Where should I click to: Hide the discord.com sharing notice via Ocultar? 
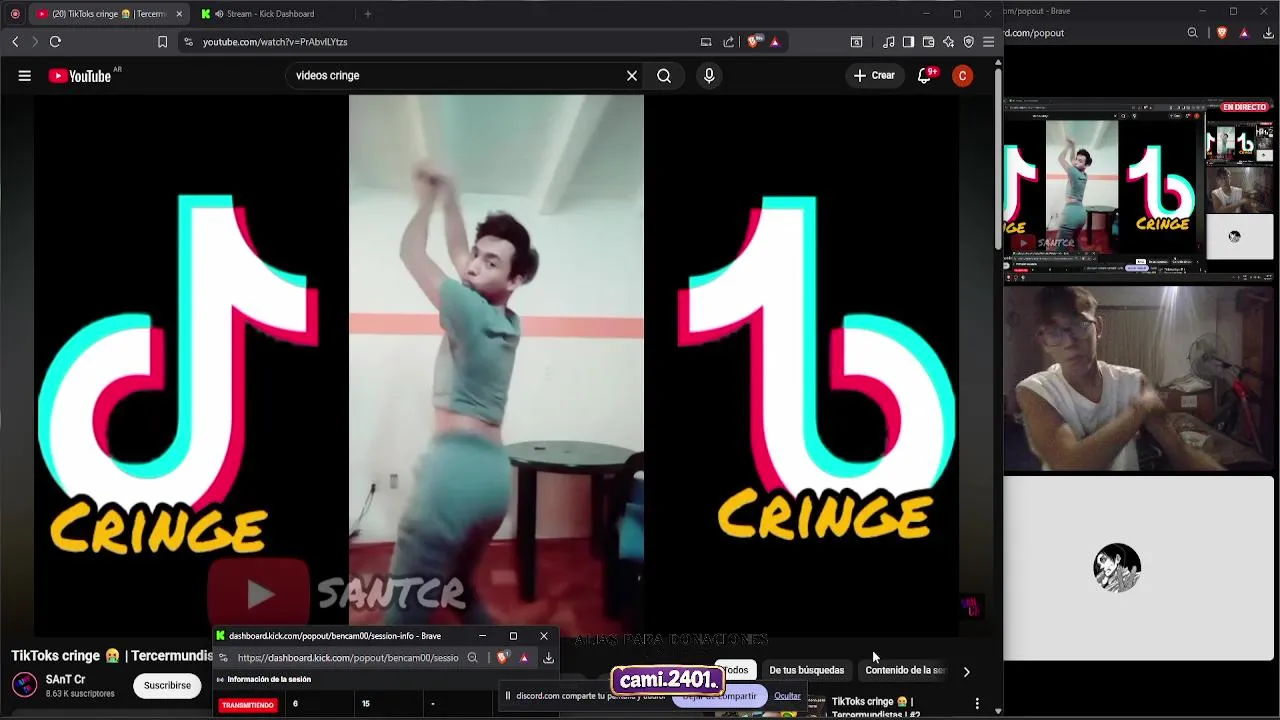[x=787, y=696]
